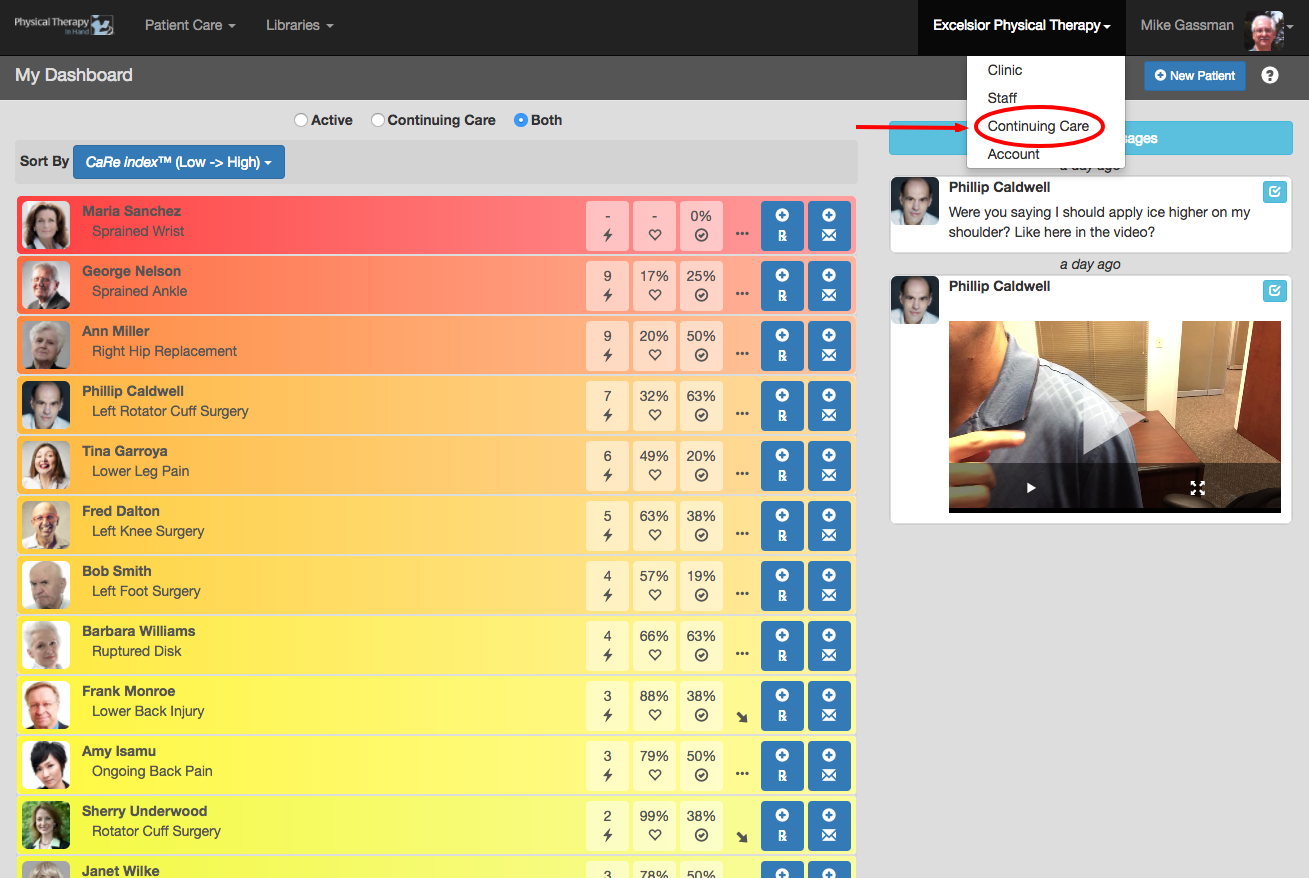Add prescription for George Nelson
The height and width of the screenshot is (878, 1309).
tap(782, 285)
